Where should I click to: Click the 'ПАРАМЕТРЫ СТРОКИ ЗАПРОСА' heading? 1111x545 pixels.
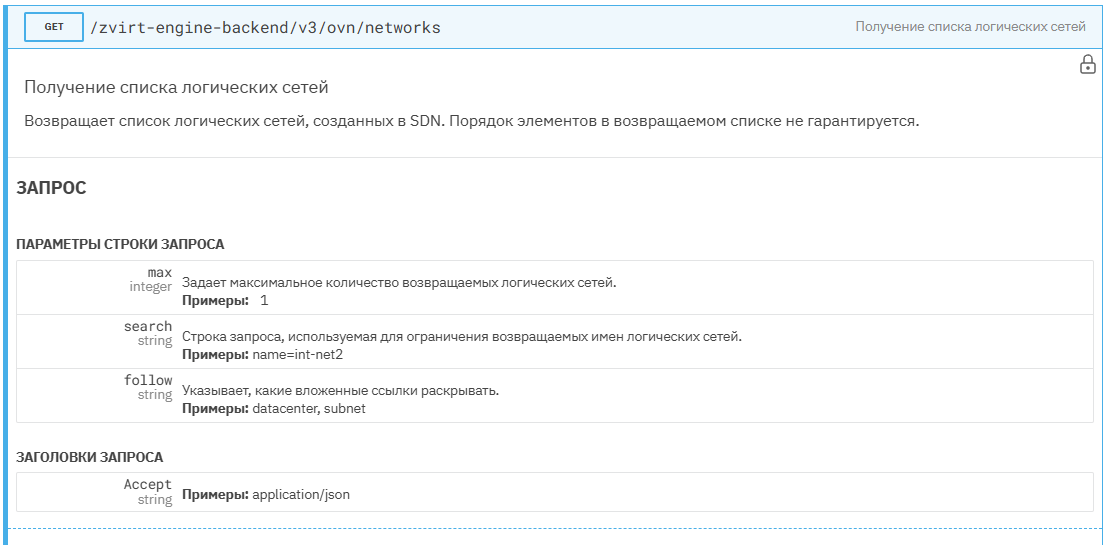tap(120, 245)
